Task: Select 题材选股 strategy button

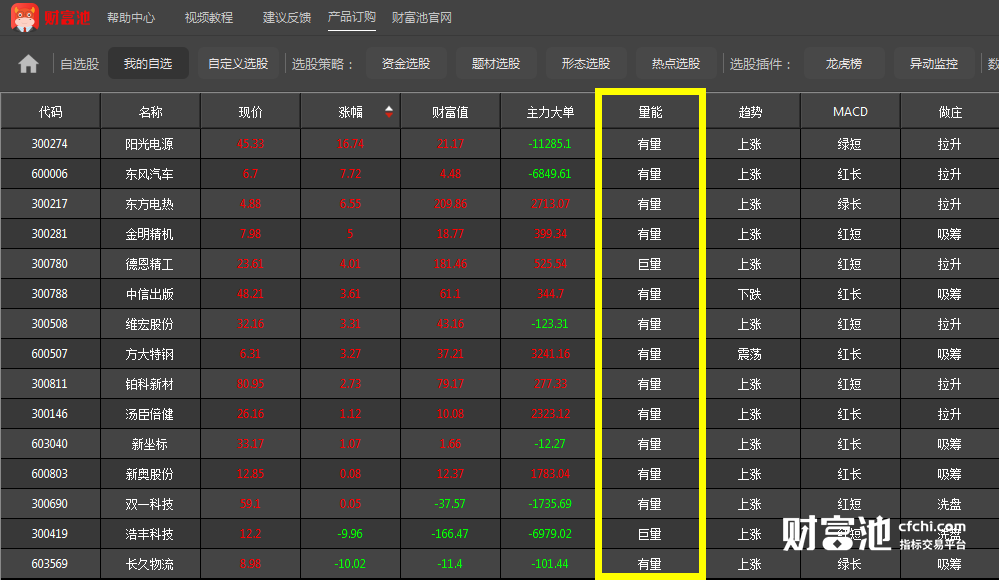Action: click(x=496, y=63)
